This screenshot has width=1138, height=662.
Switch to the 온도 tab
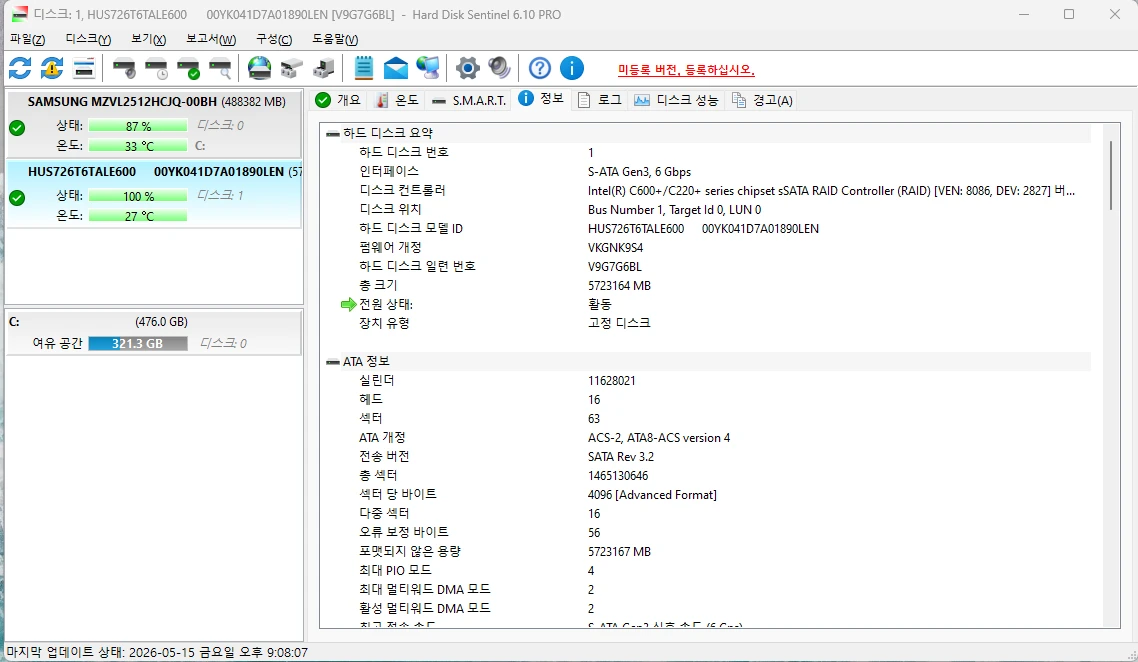(397, 100)
